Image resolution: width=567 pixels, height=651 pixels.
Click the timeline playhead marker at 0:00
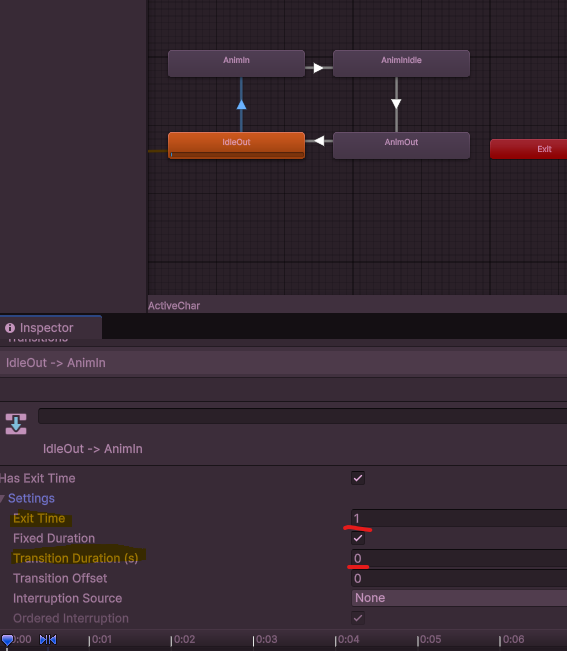pyautogui.click(x=7, y=640)
